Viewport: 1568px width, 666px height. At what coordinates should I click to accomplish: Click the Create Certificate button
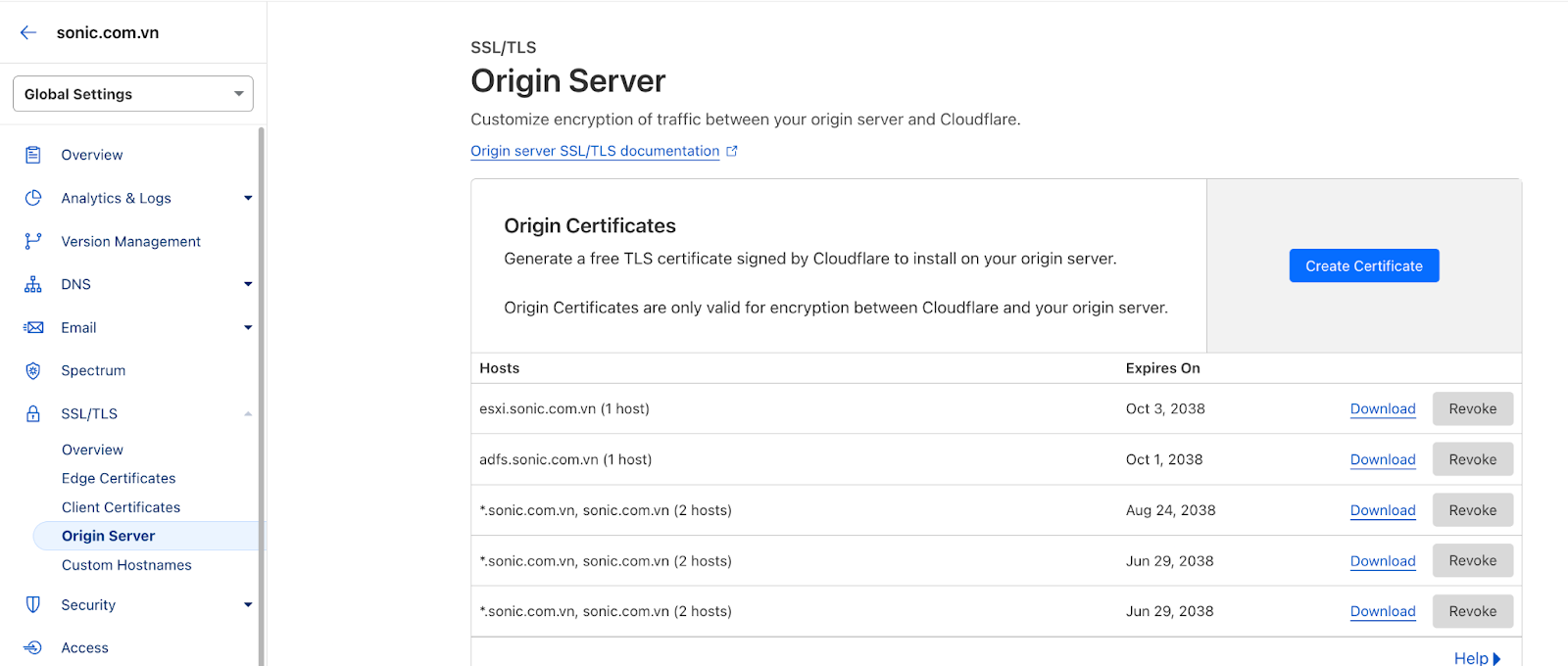[1364, 265]
